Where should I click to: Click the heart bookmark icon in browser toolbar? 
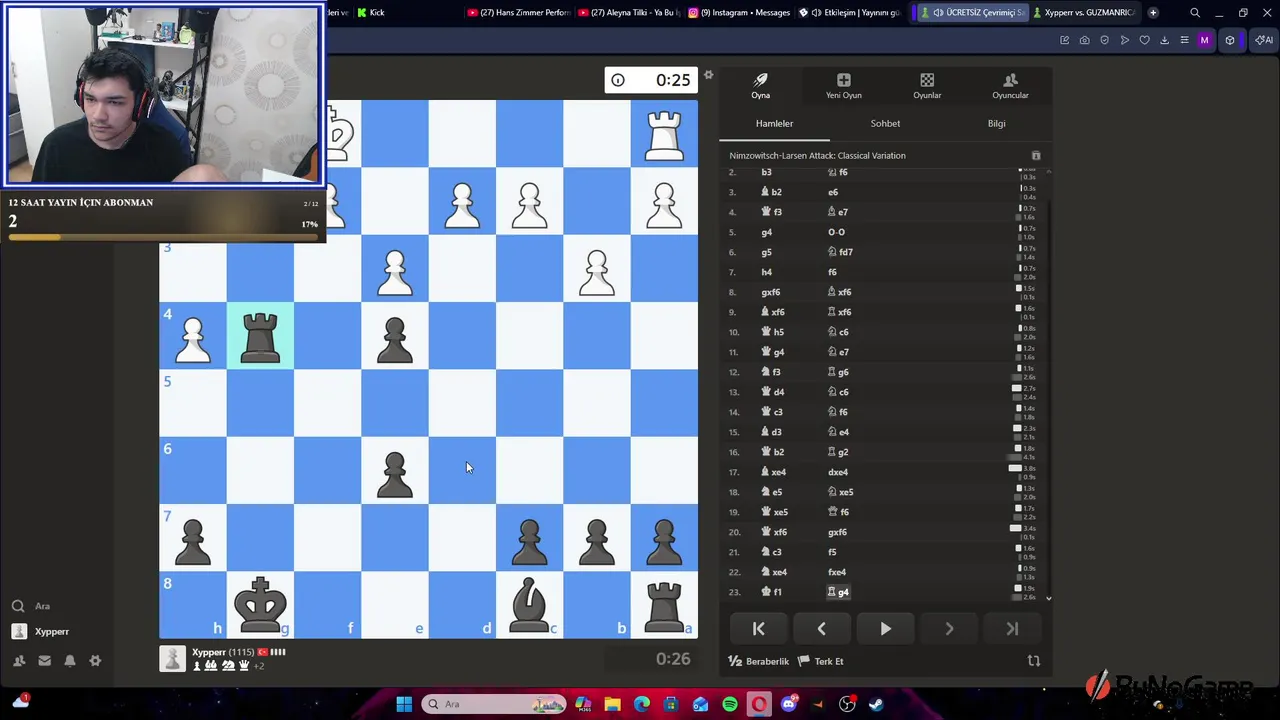tap(1144, 40)
